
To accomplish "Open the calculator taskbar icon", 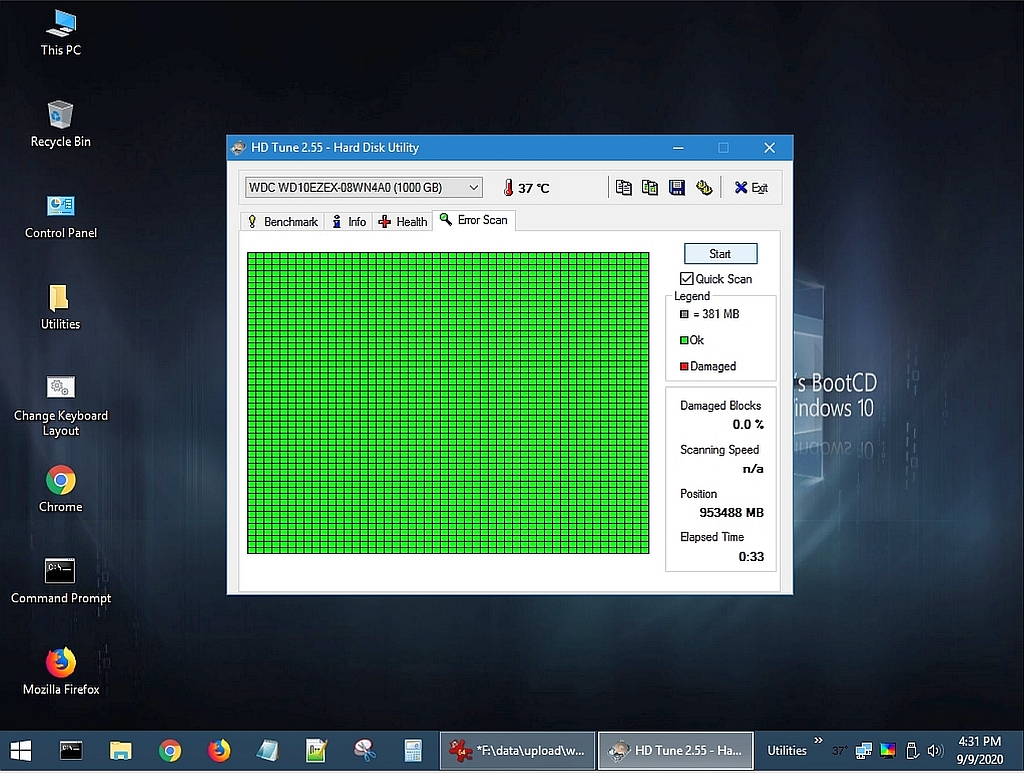I will 413,751.
